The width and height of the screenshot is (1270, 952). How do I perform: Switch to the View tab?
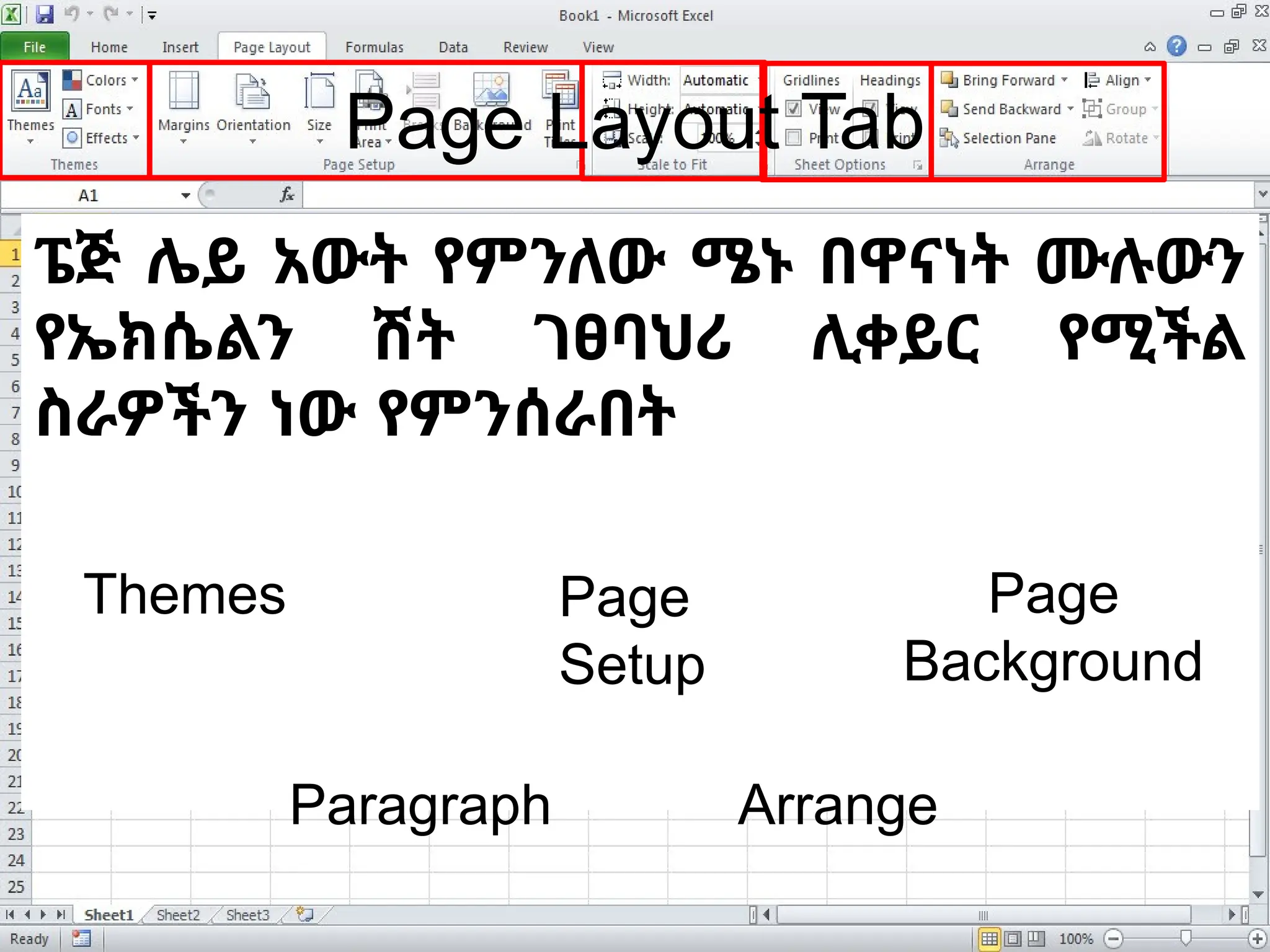598,47
